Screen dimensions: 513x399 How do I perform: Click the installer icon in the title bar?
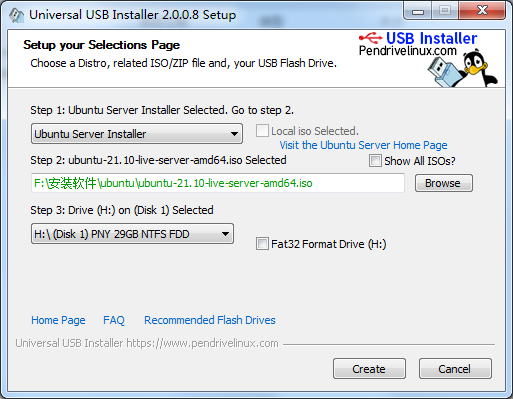(x=16, y=15)
